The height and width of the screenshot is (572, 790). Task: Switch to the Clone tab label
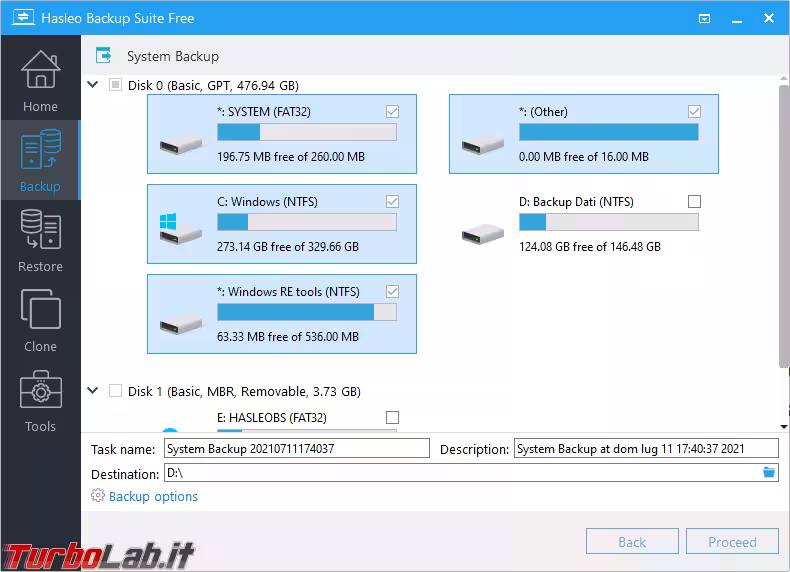pyautogui.click(x=40, y=346)
